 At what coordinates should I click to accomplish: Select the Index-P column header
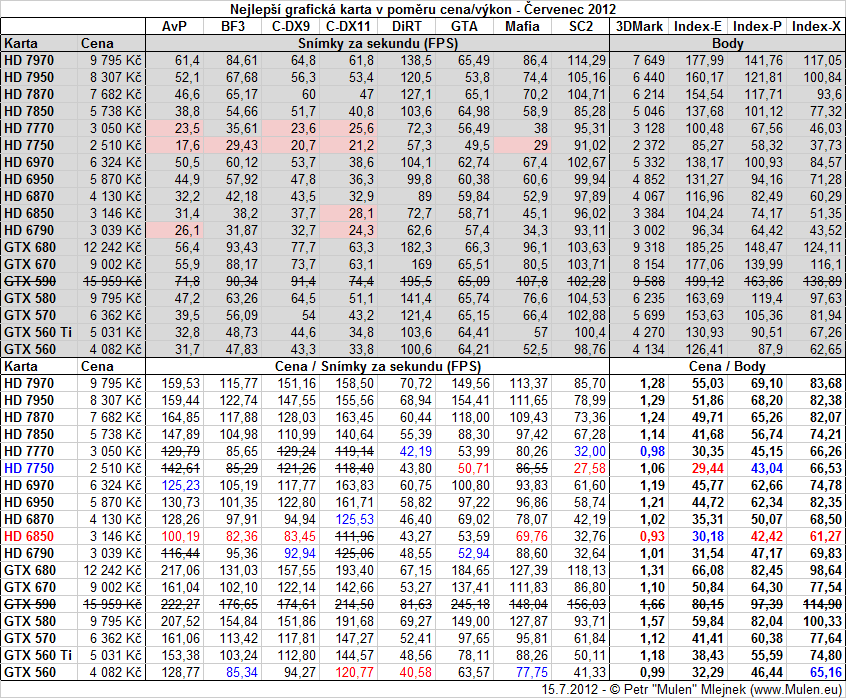click(757, 26)
